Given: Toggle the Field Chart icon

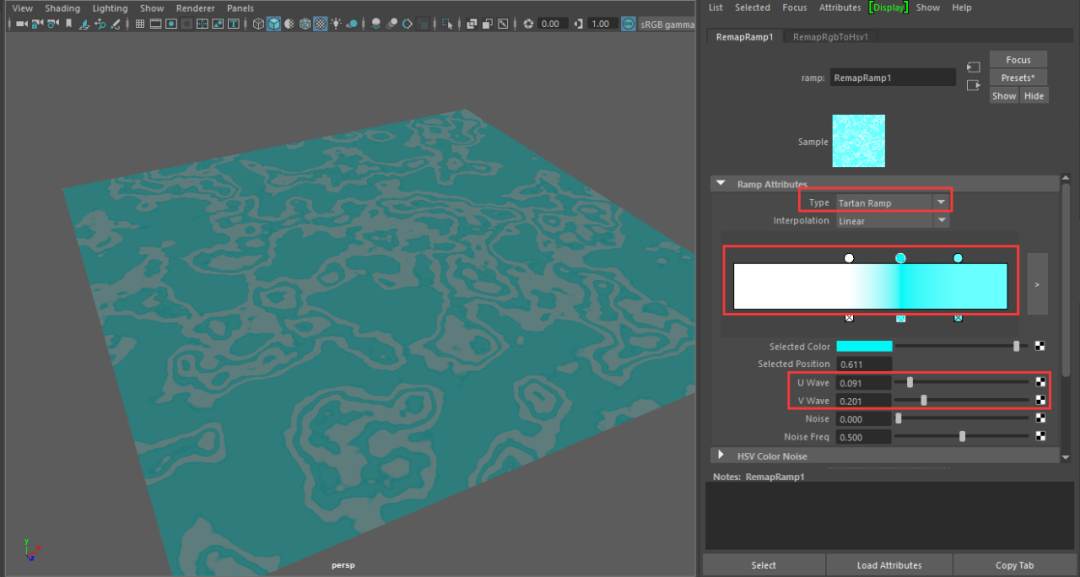Looking at the screenshot, I should click(202, 24).
